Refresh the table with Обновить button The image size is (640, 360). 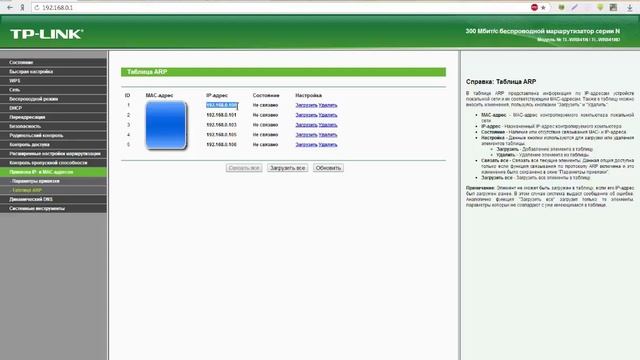point(328,168)
